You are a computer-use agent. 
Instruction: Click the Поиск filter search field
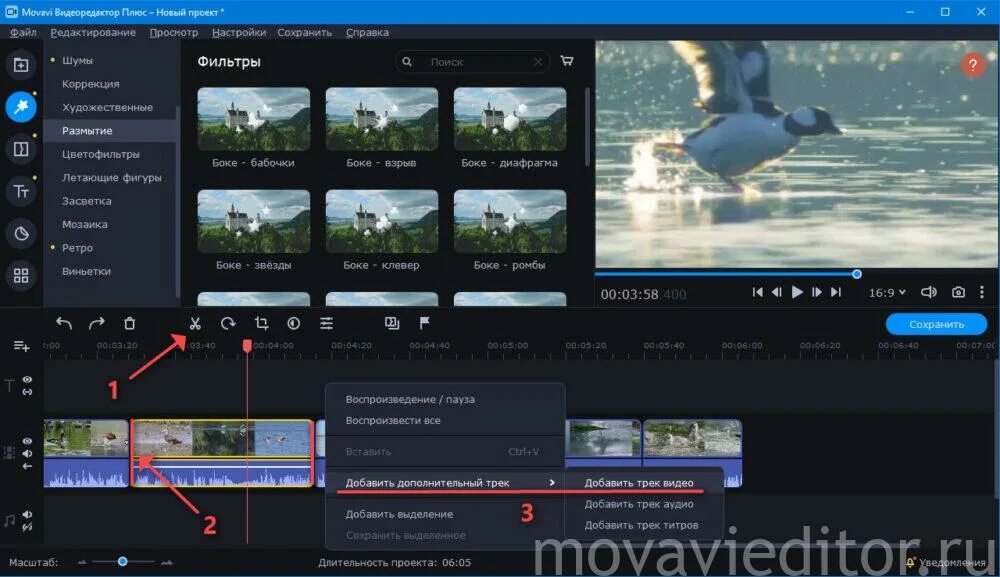[x=473, y=62]
